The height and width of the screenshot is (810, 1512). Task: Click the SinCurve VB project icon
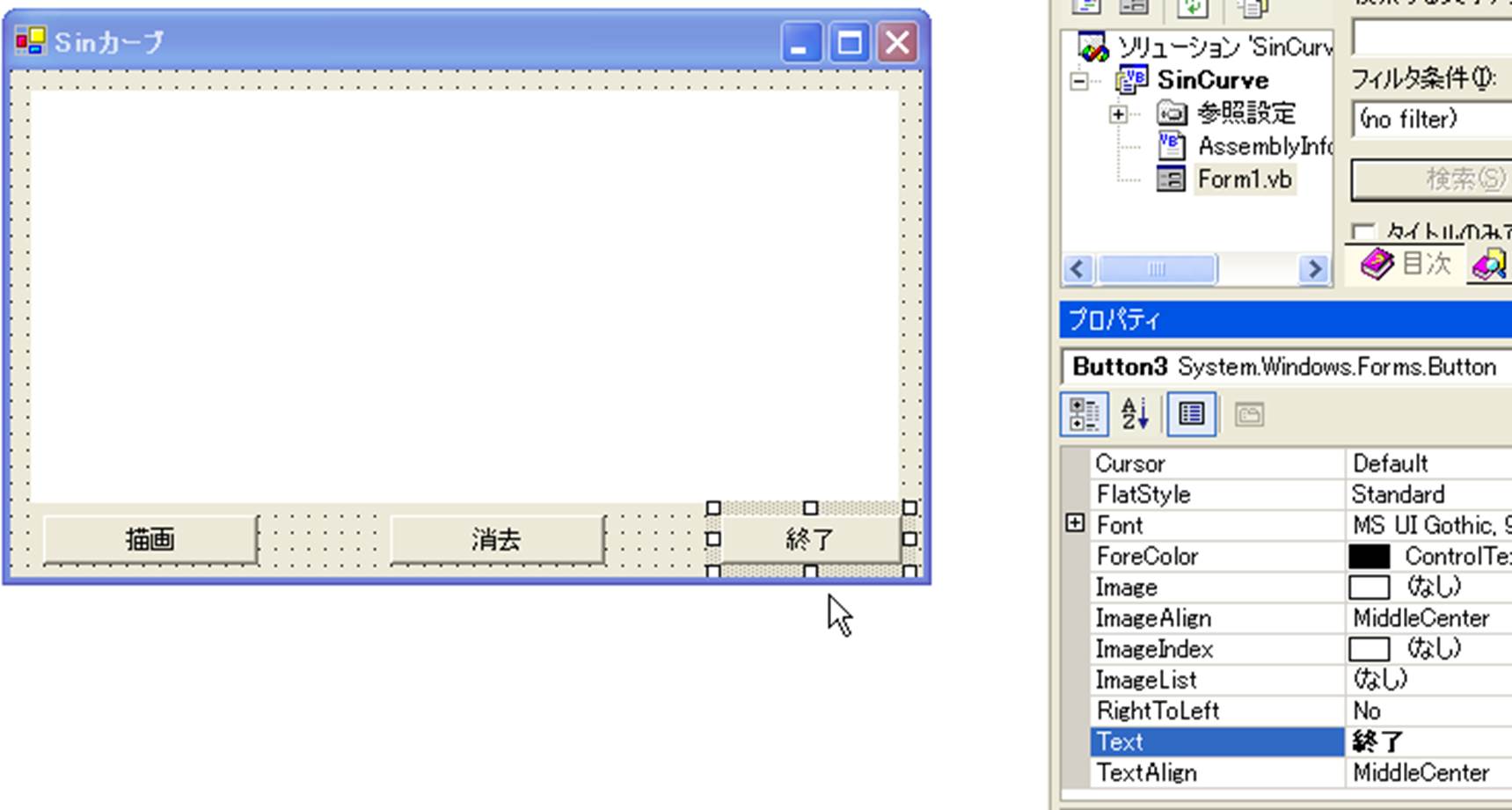pyautogui.click(x=1131, y=80)
